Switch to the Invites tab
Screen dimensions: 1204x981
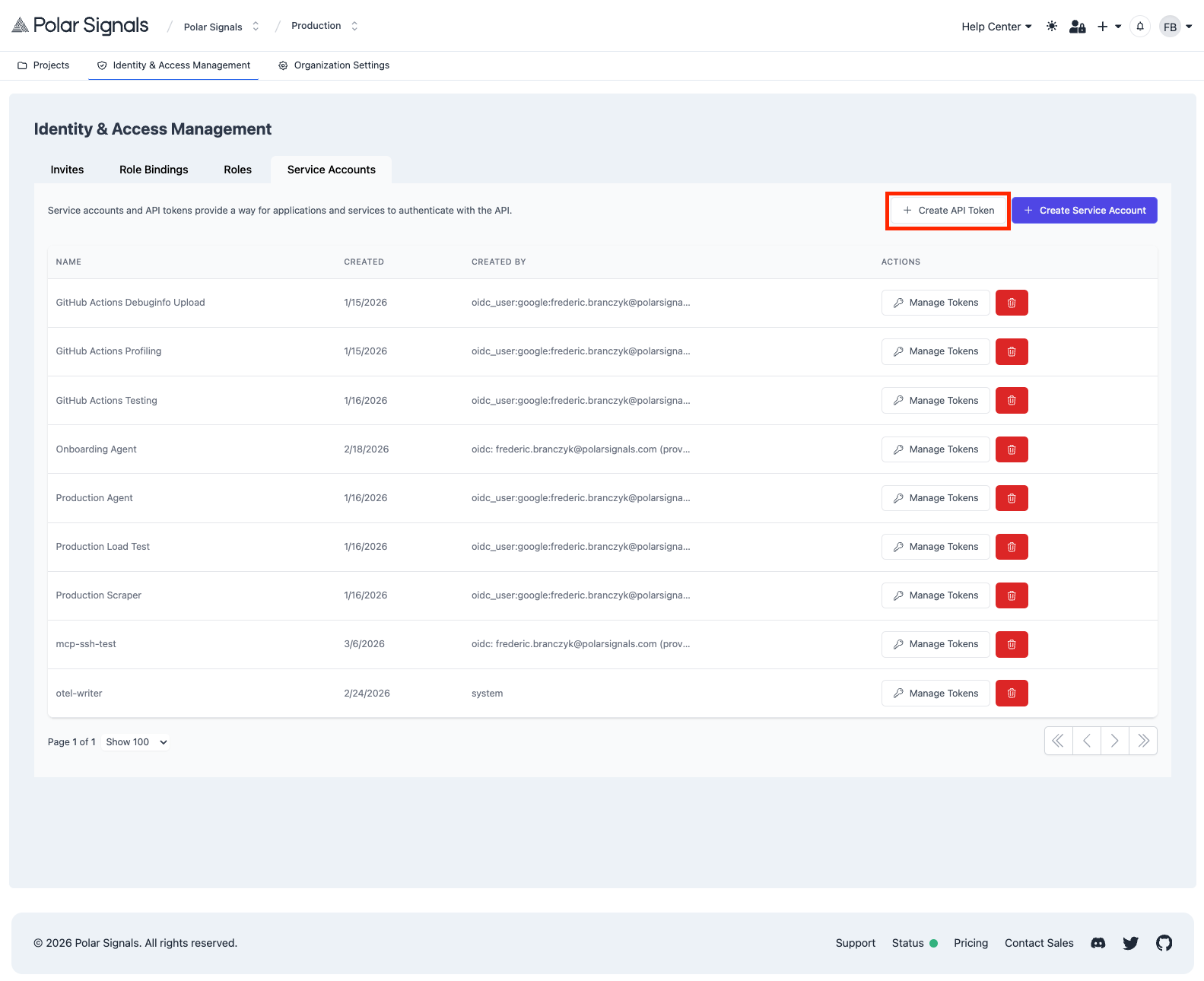[67, 170]
